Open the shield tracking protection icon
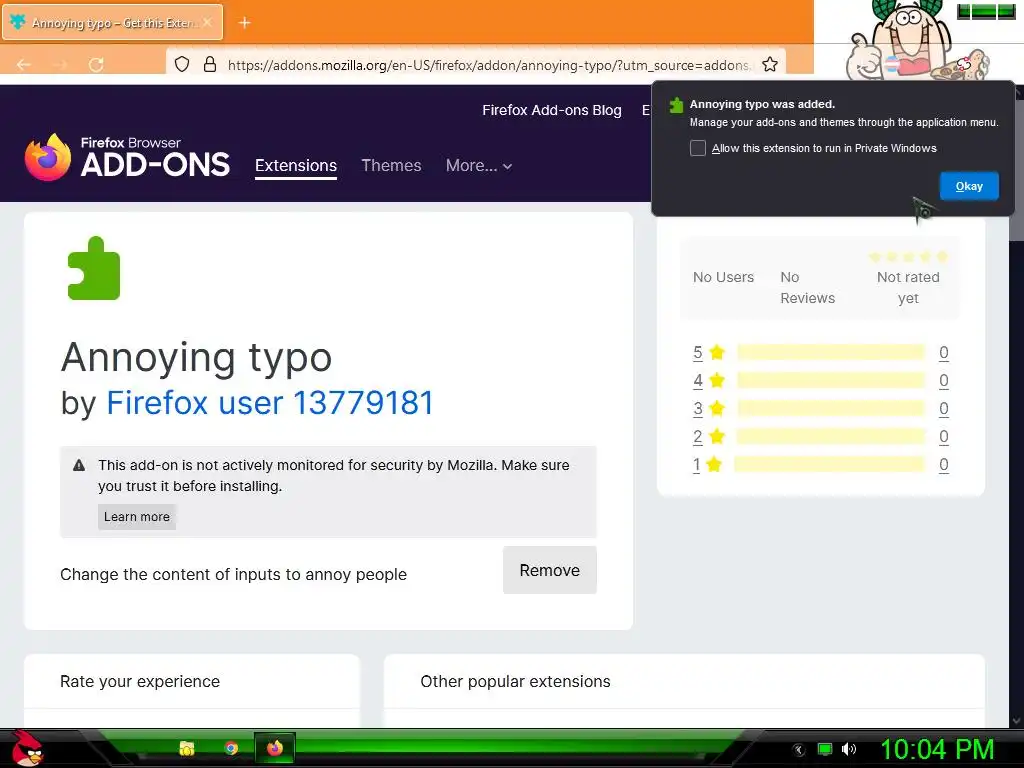This screenshot has width=1024, height=768. (x=182, y=64)
